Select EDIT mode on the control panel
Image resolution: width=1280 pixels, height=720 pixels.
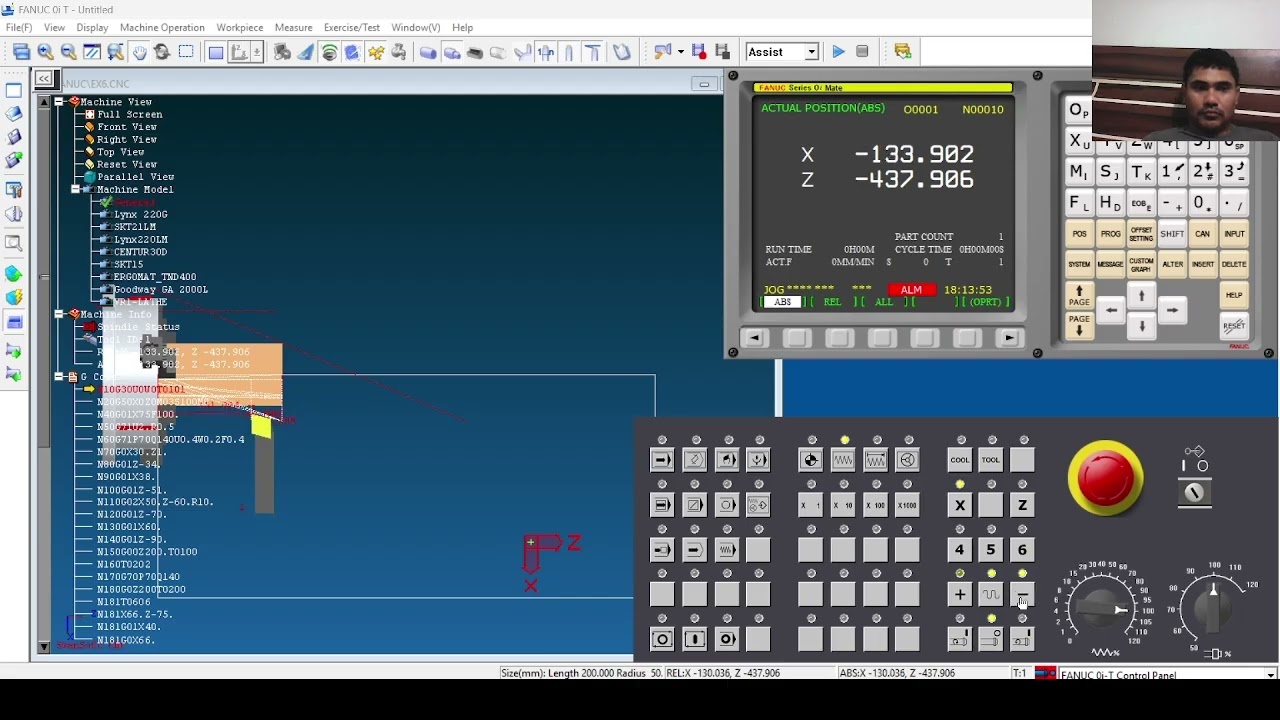pyautogui.click(x=694, y=460)
